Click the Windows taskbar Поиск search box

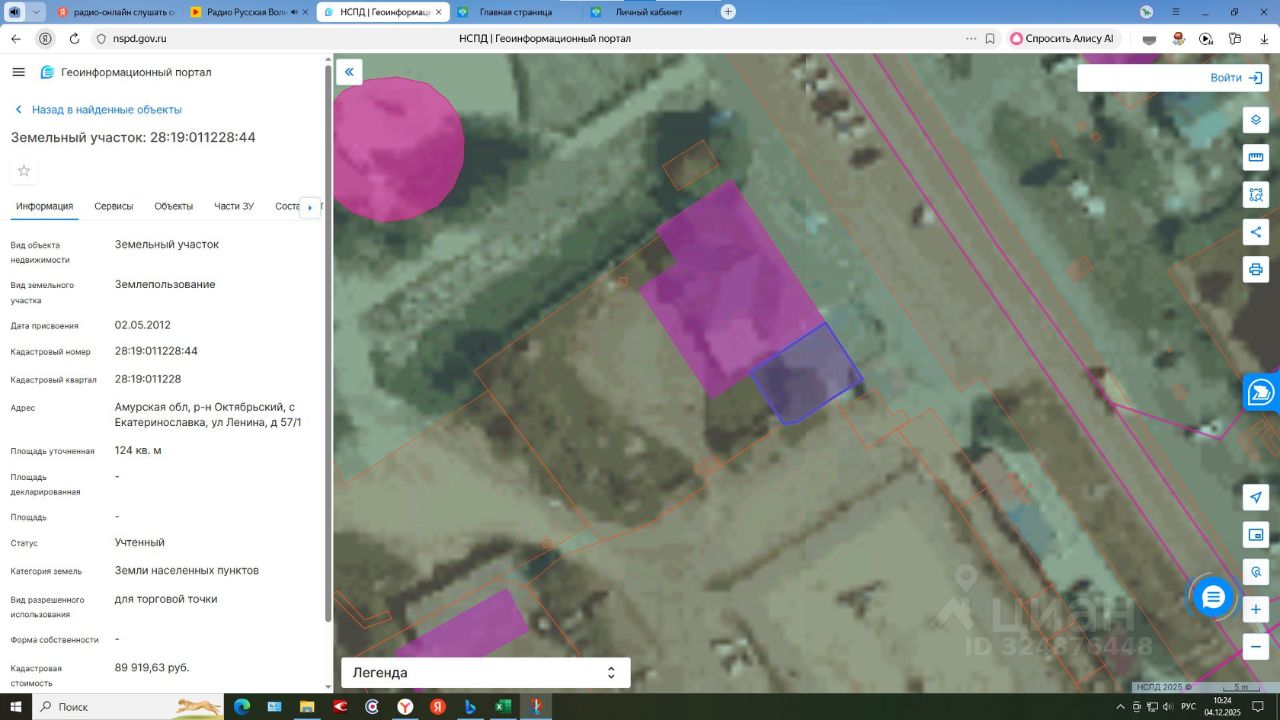coord(127,707)
